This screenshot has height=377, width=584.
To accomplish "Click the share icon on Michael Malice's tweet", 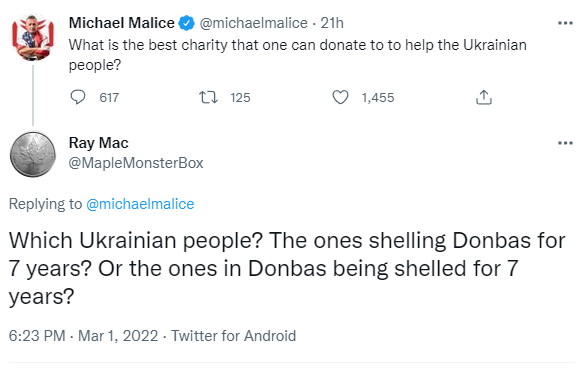I will (484, 97).
